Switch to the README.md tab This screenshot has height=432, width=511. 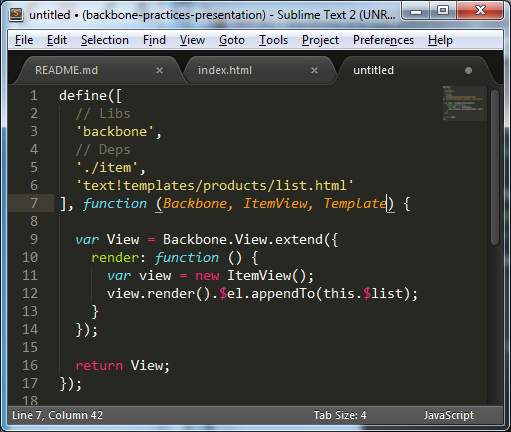point(66,70)
